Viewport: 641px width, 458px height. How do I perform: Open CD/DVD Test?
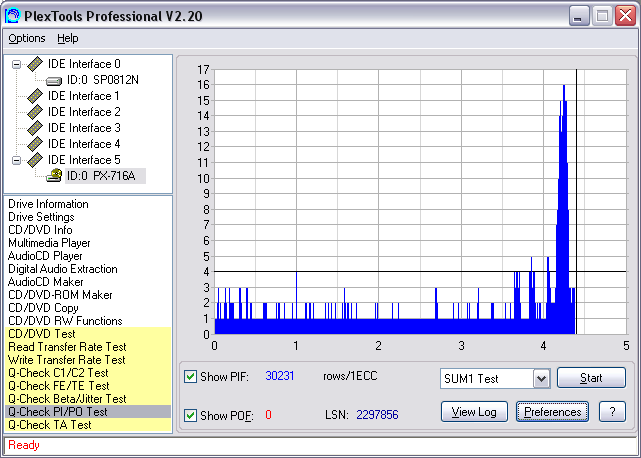[42, 334]
